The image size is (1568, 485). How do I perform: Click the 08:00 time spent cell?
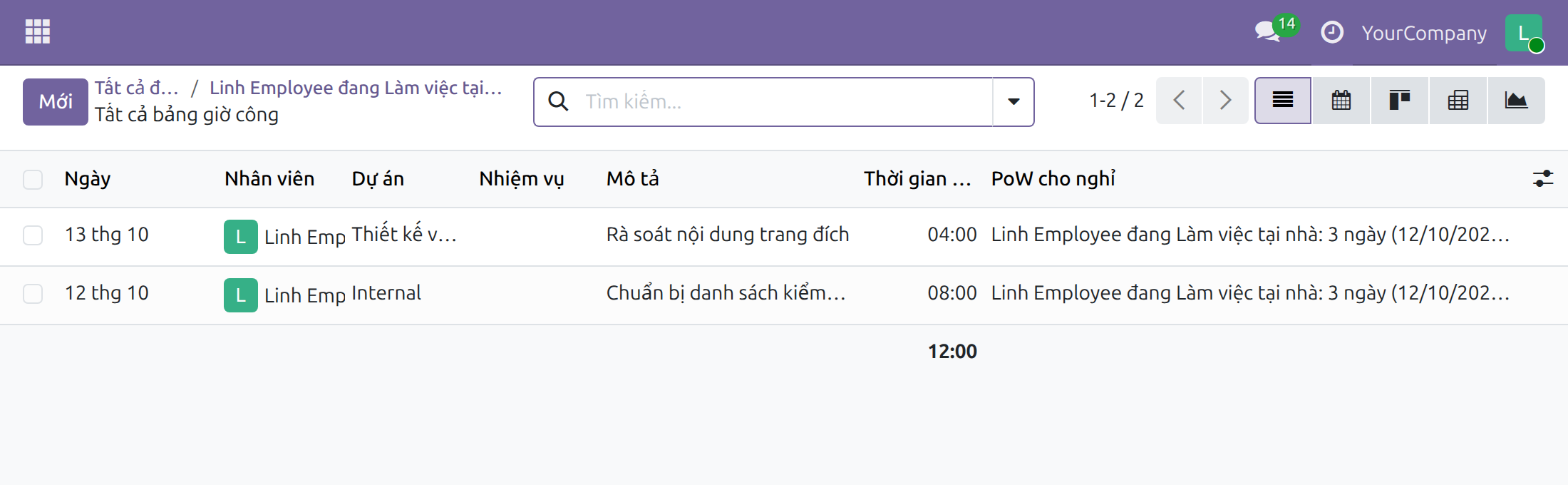pos(952,293)
